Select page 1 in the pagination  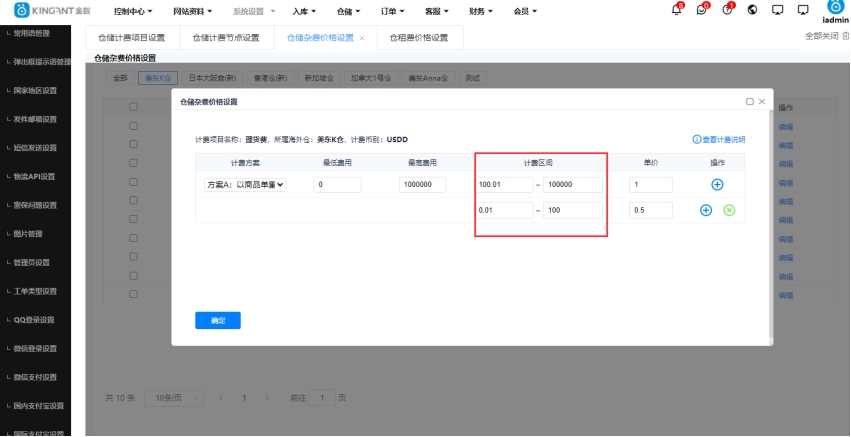[x=244, y=398]
